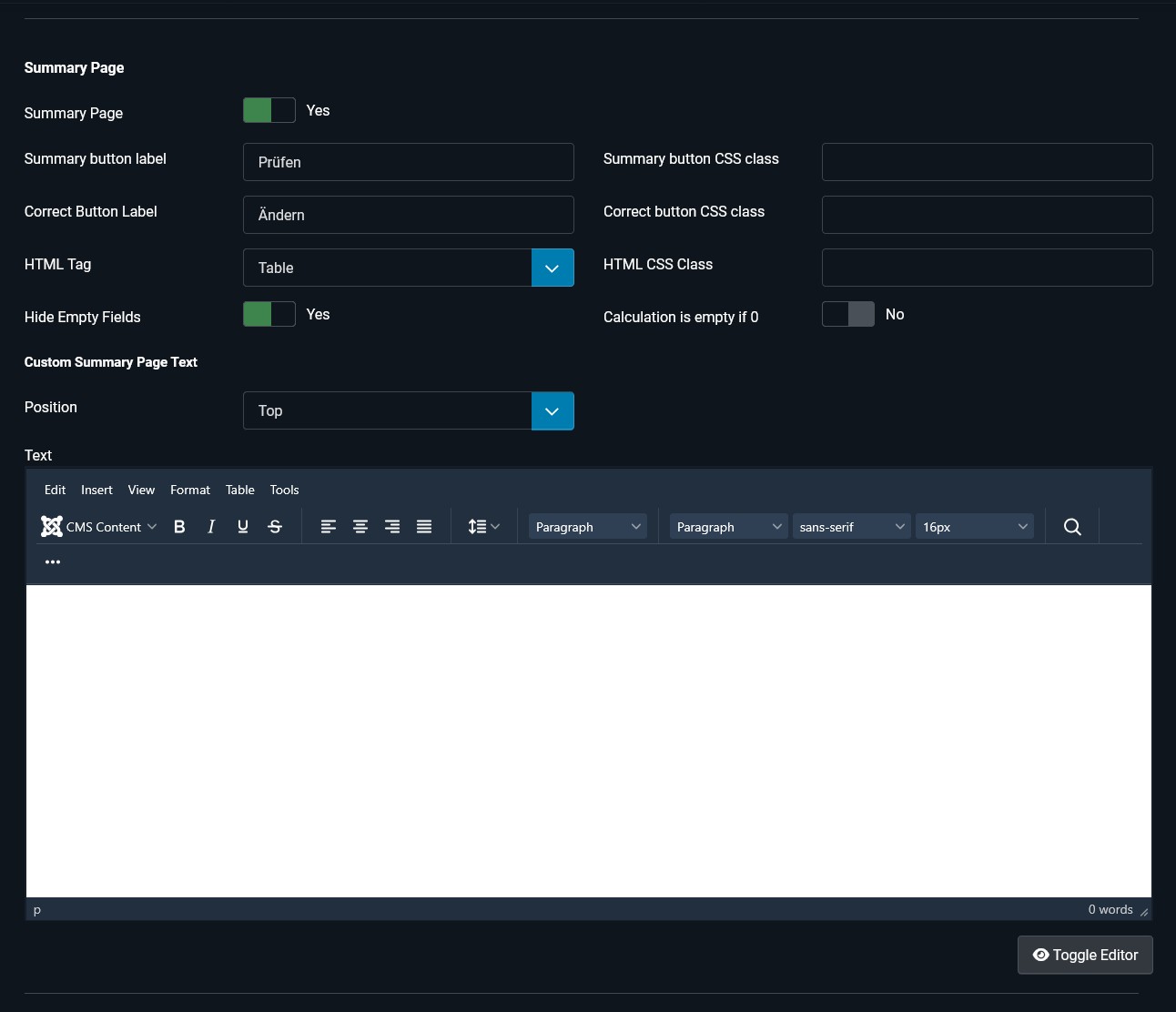Screen dimensions: 1176x1012
Task: Apply strikethrough formatting
Action: click(274, 526)
